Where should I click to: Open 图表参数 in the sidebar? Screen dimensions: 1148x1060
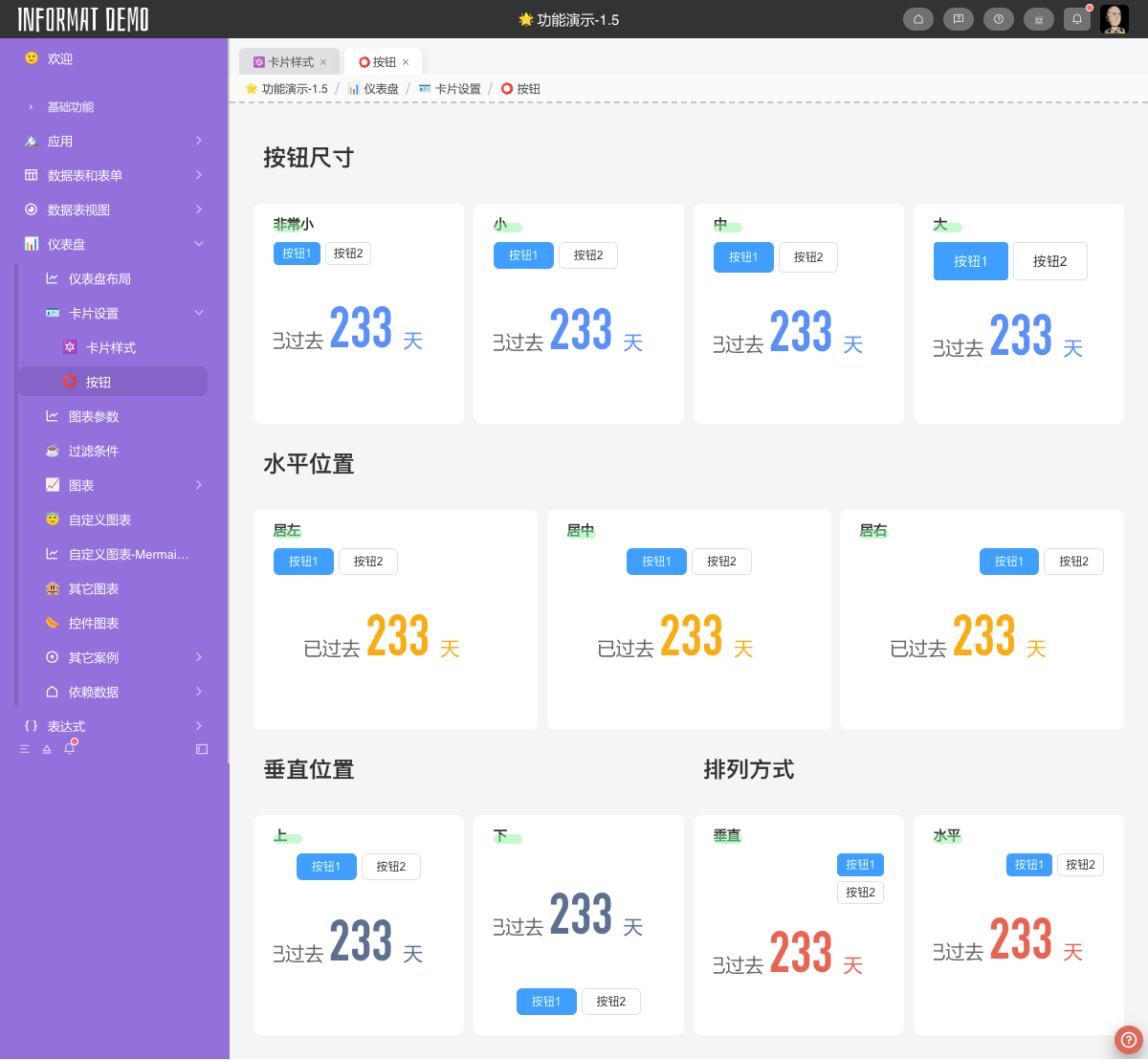[x=94, y=416]
